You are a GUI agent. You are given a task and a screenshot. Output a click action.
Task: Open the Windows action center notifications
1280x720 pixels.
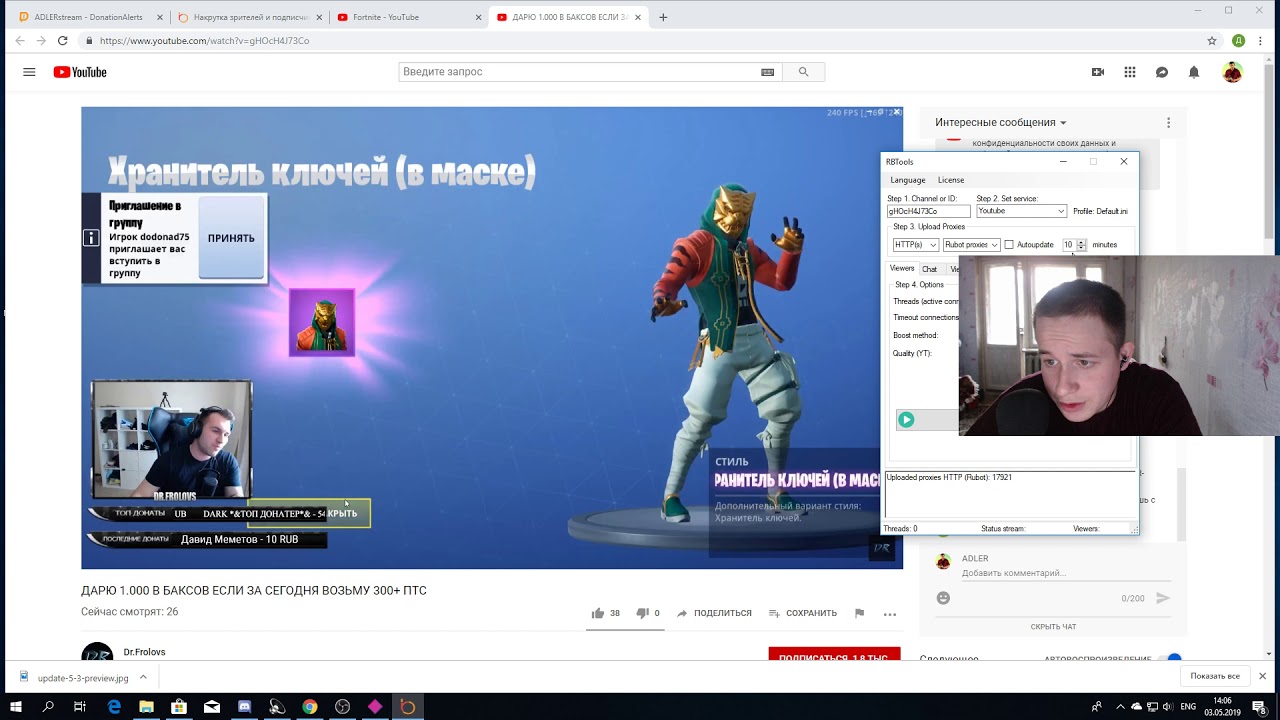(x=1263, y=706)
